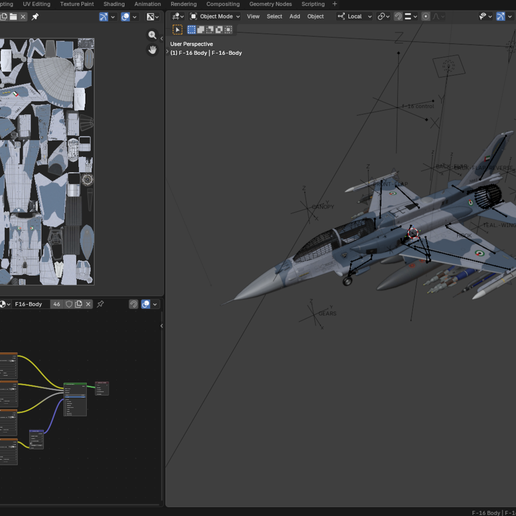The image size is (516, 516).
Task: Click the UV texture image thumbnail
Action: coord(46,162)
